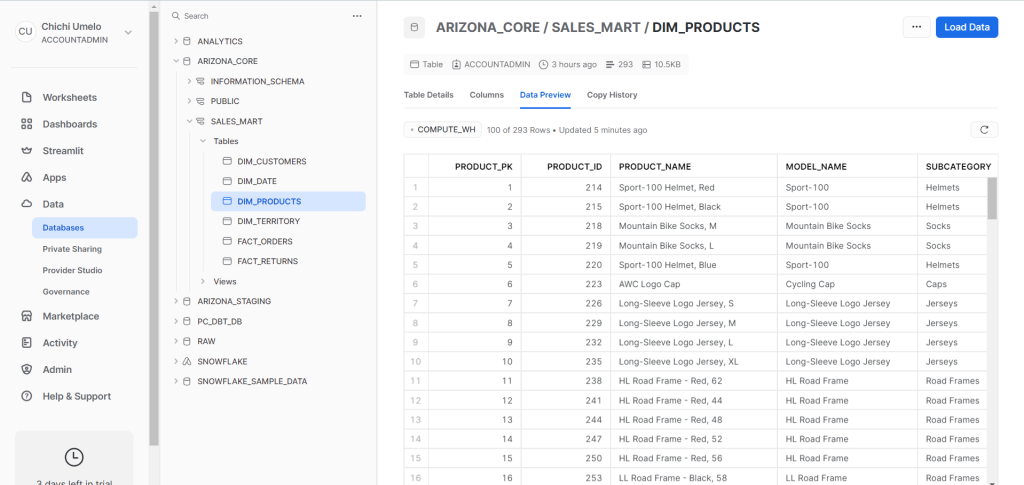Click the object Search field
The width and height of the screenshot is (1024, 485).
(x=260, y=16)
